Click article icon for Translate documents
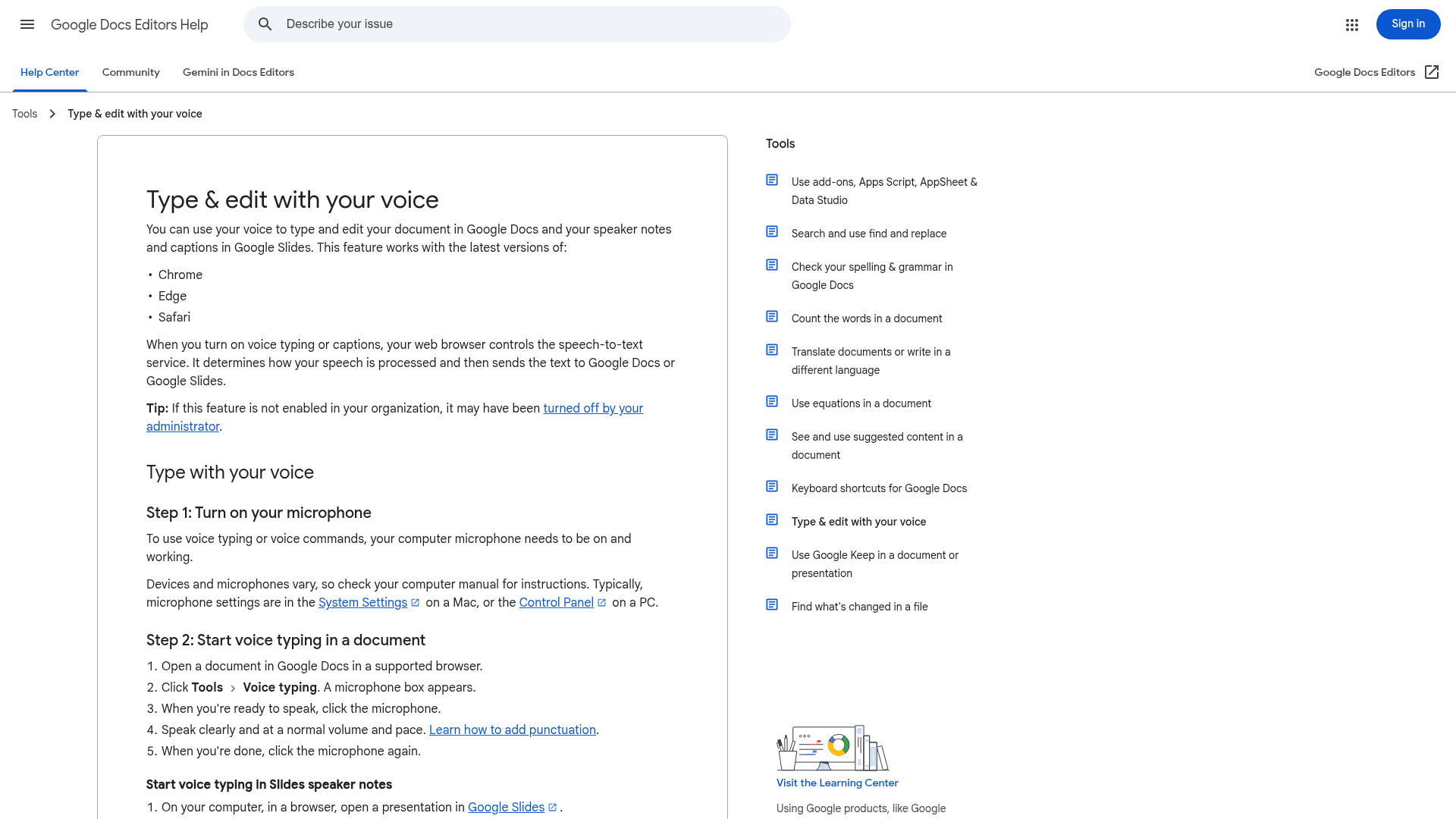1456x819 pixels. pos(772,350)
